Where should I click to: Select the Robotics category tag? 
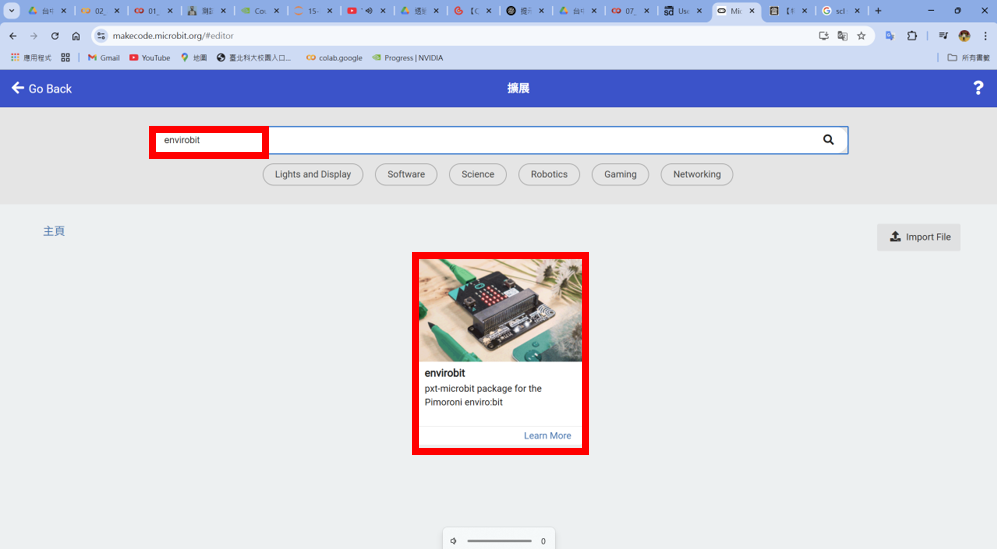click(x=549, y=174)
